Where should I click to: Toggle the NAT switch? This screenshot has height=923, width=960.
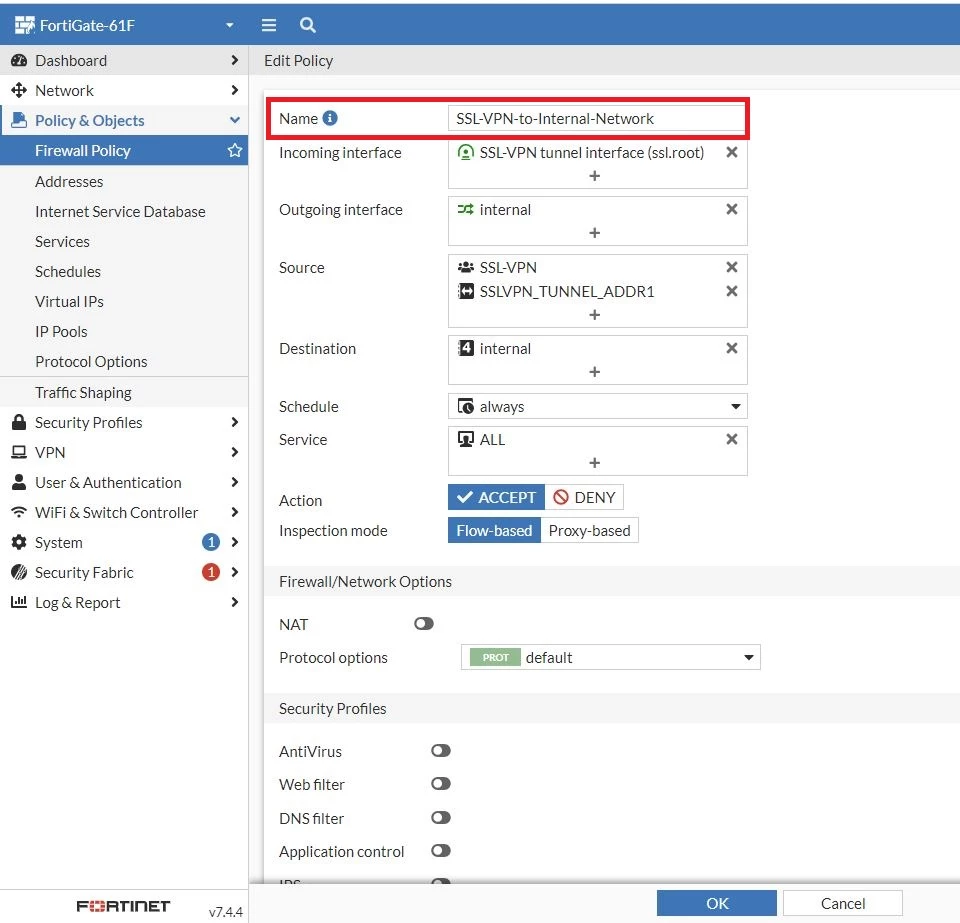tap(424, 624)
